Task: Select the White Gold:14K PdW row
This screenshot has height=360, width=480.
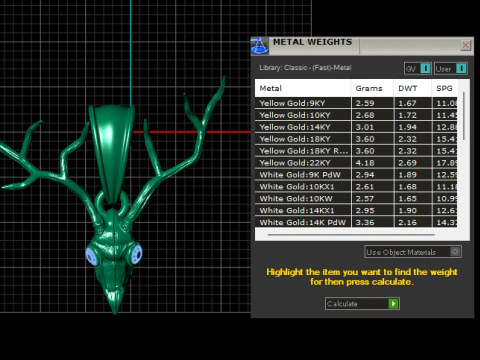Action: point(356,222)
